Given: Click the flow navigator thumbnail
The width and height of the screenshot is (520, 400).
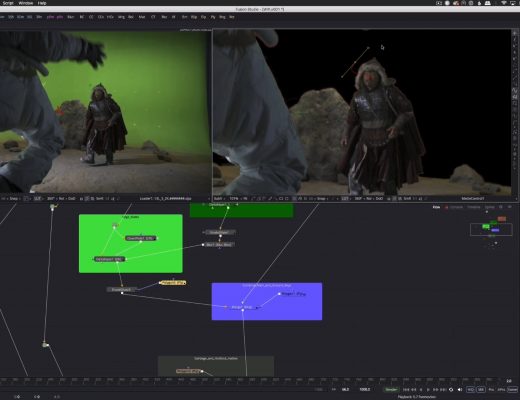Looking at the screenshot, I should [x=491, y=229].
